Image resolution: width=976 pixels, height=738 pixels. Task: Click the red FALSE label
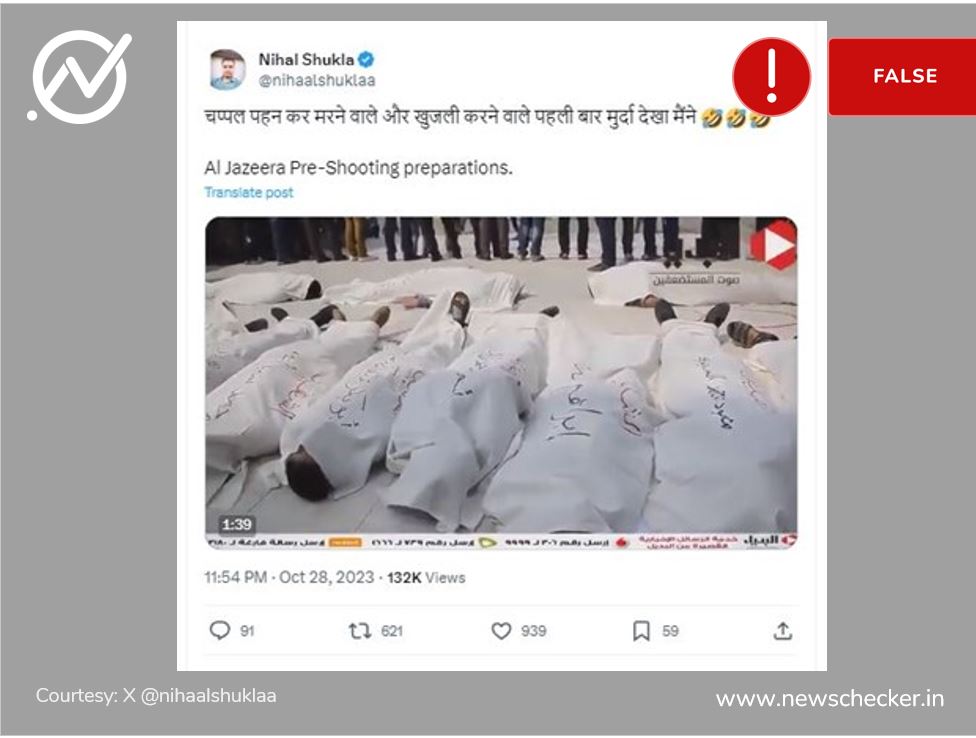(x=902, y=77)
